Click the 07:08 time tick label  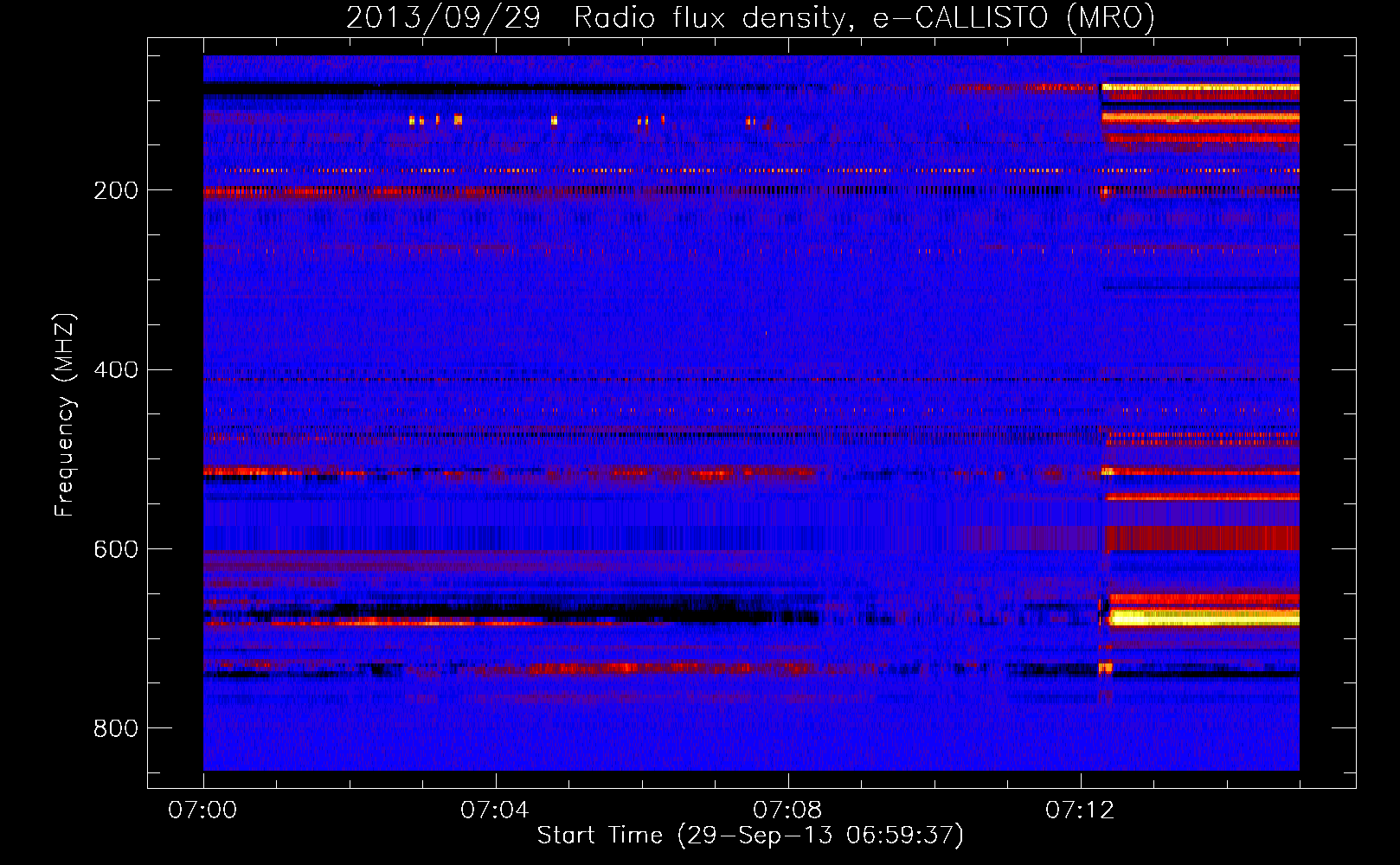[x=787, y=811]
